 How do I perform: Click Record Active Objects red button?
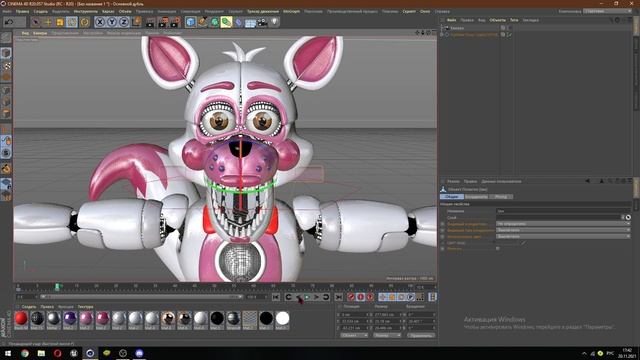(x=351, y=297)
